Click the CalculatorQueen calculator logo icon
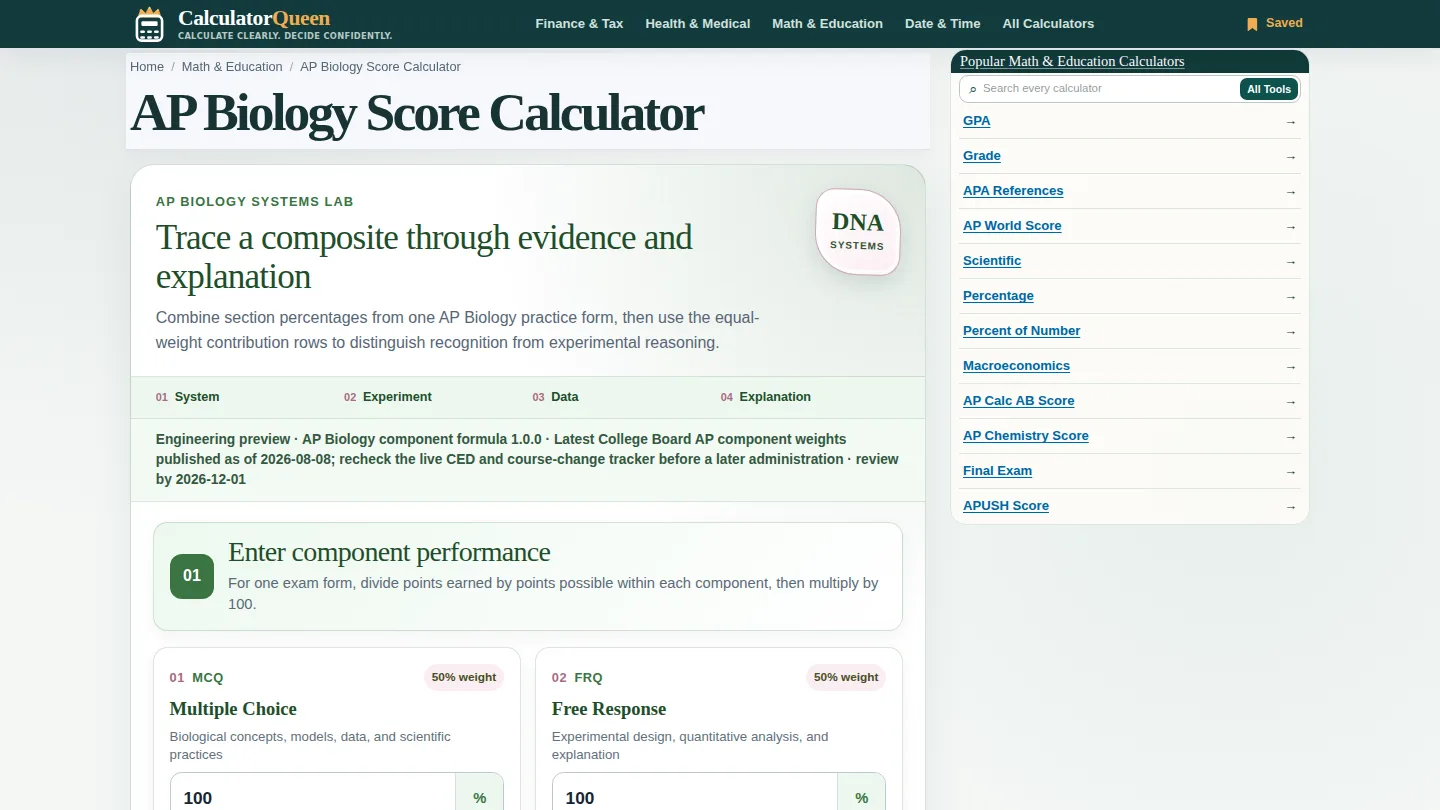 (x=149, y=24)
